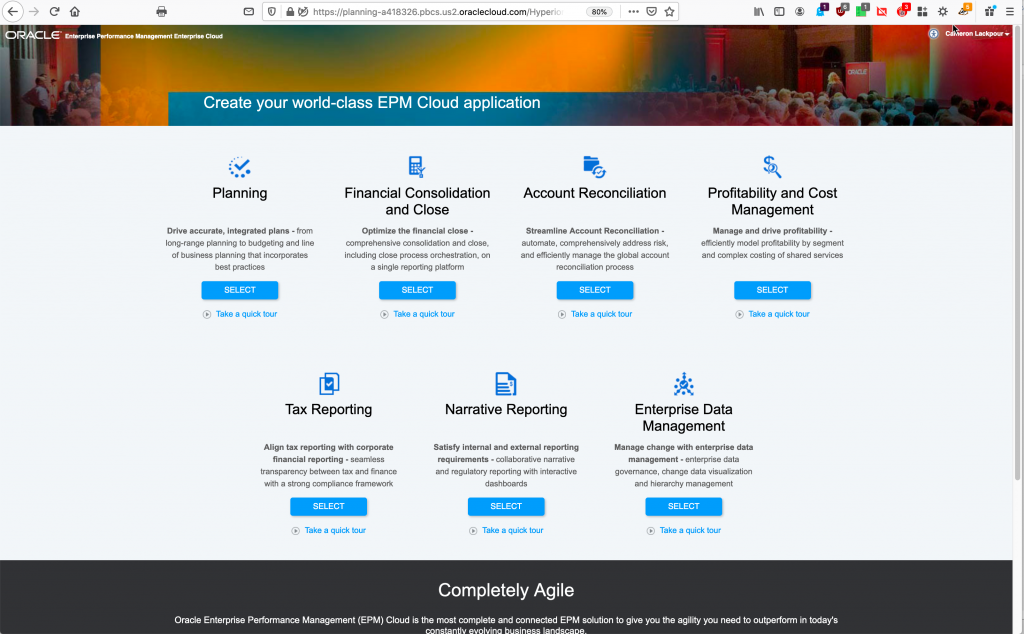Open the Firefox library icon
Screen dimensions: 1024x634
pos(759,12)
